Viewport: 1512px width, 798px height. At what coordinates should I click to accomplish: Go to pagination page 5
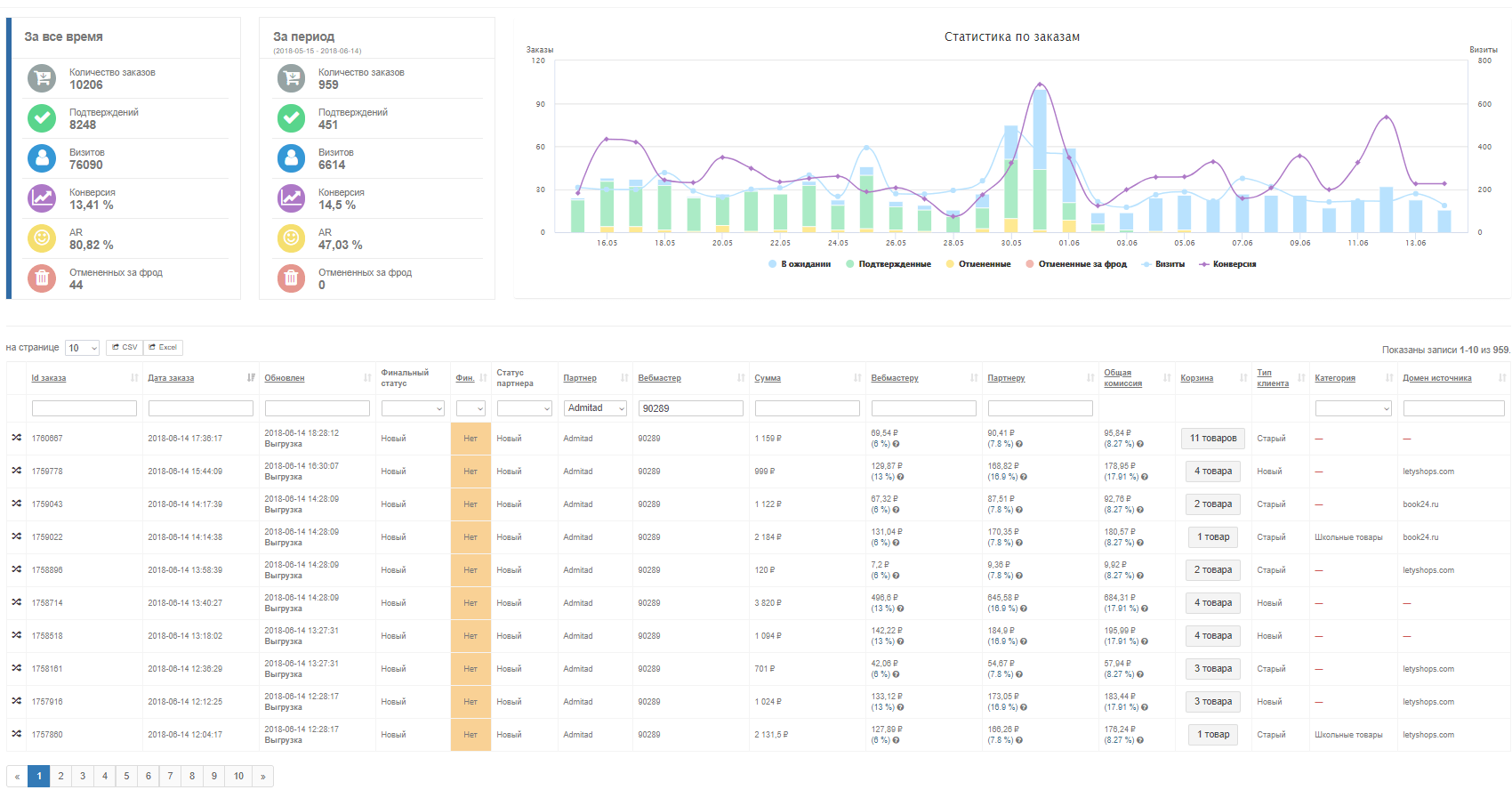point(126,776)
